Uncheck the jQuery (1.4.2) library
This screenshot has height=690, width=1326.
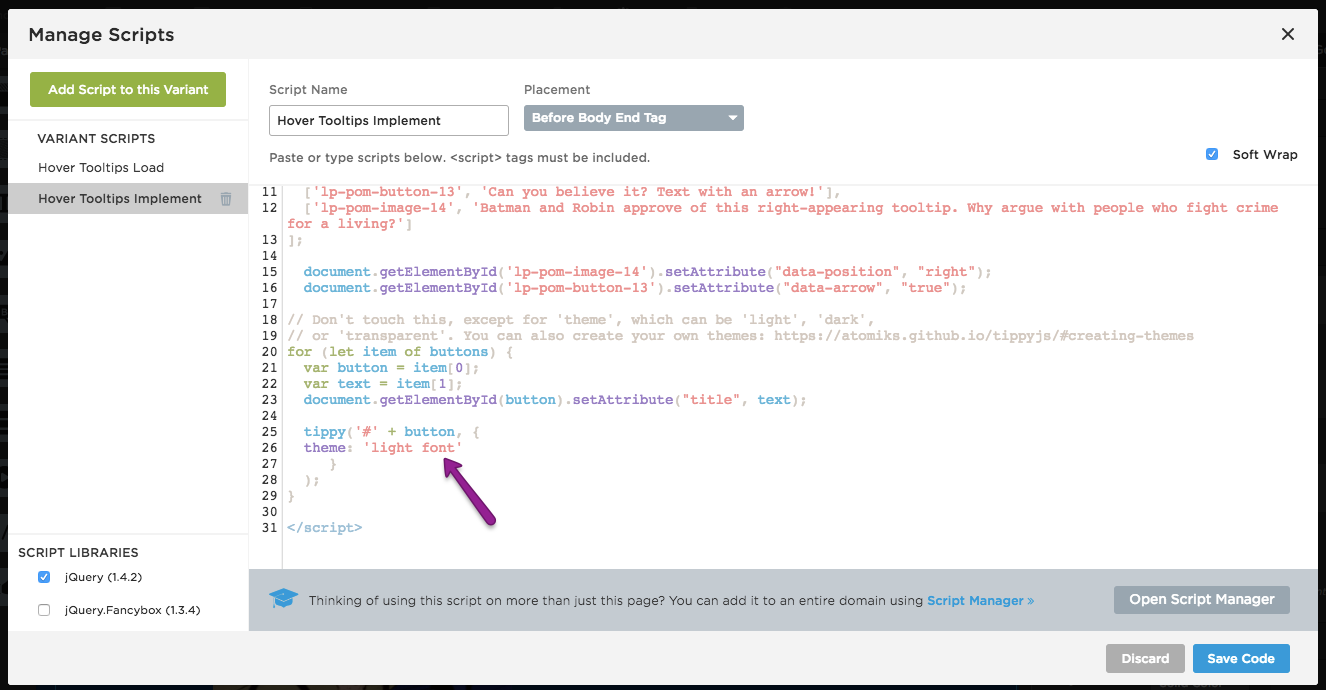[x=44, y=577]
